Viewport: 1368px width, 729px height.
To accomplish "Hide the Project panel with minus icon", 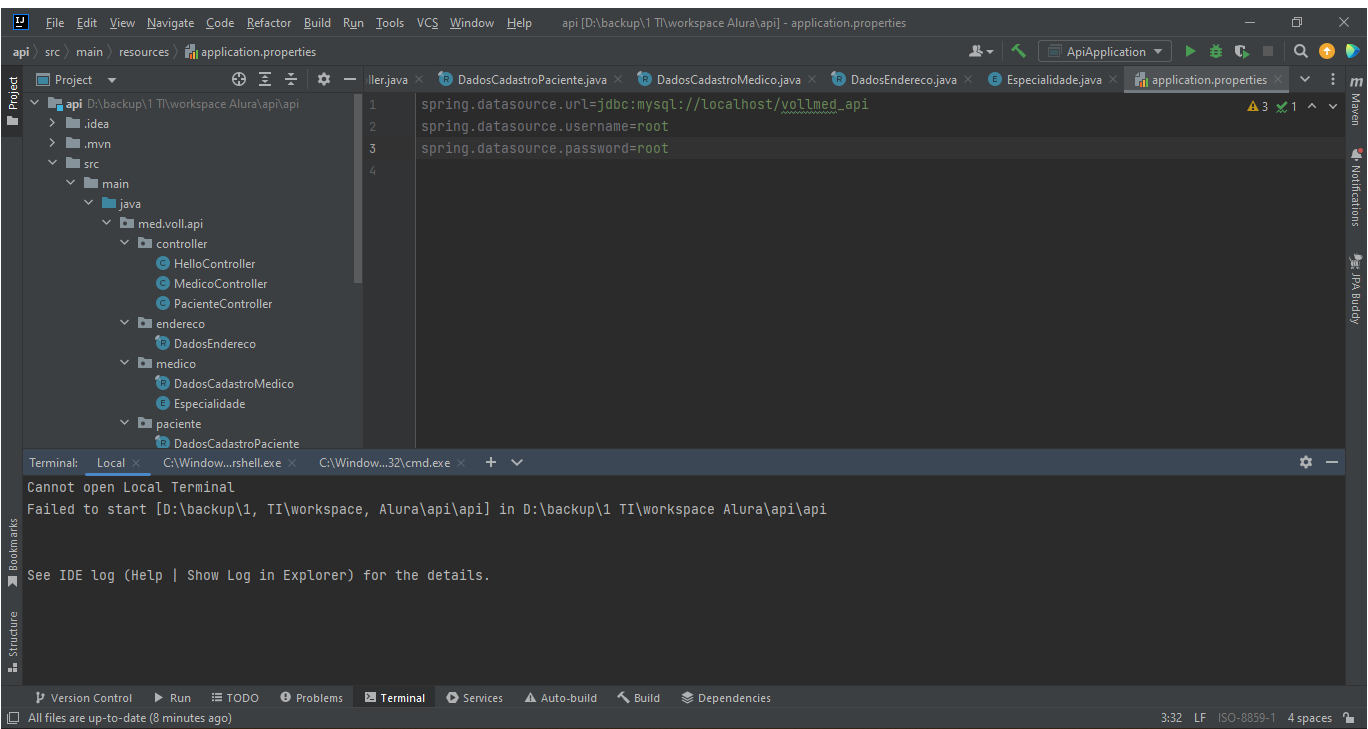I will (x=349, y=79).
